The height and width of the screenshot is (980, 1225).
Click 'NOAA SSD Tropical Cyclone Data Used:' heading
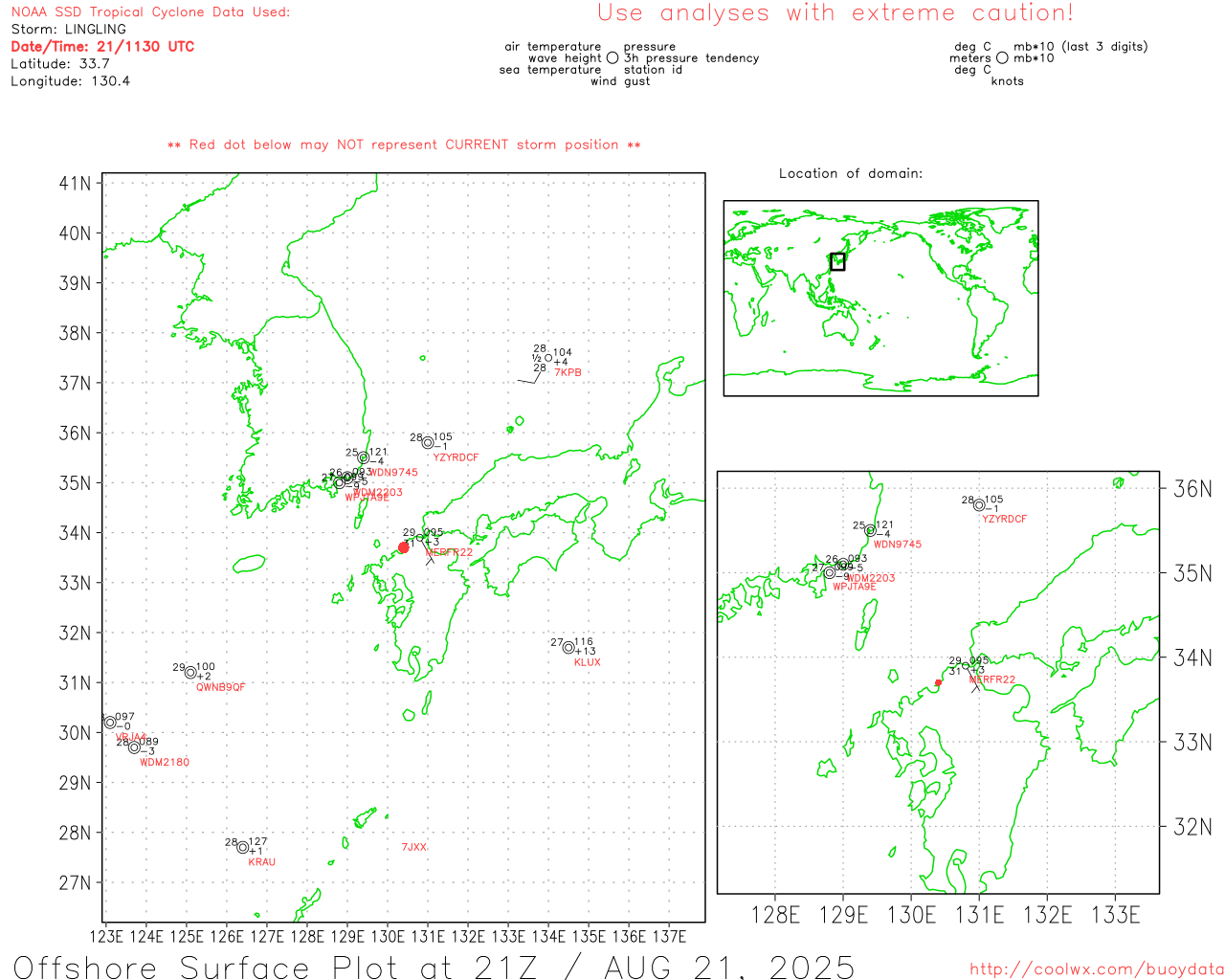tap(150, 12)
